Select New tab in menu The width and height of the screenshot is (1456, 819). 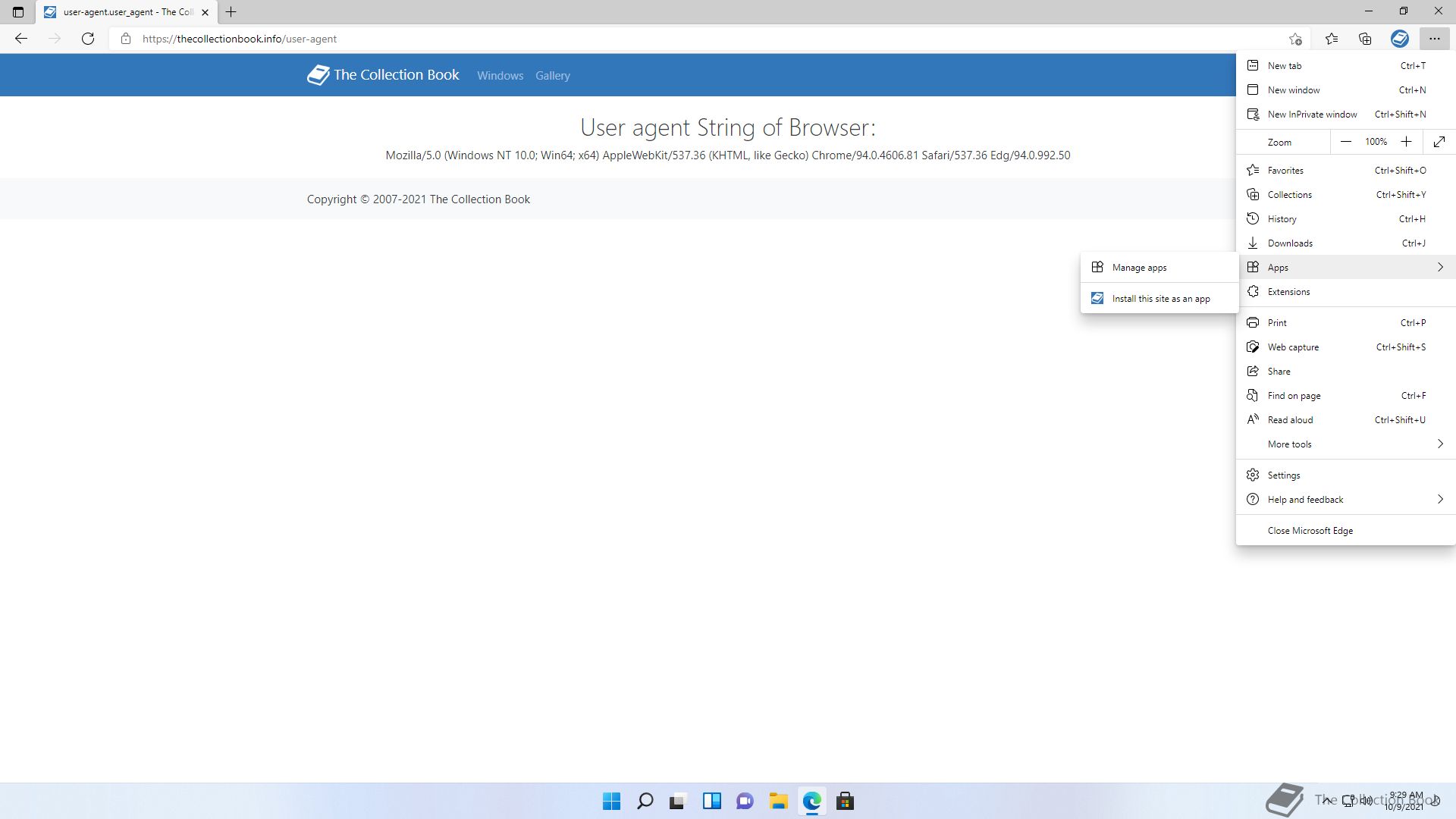pos(1345,66)
